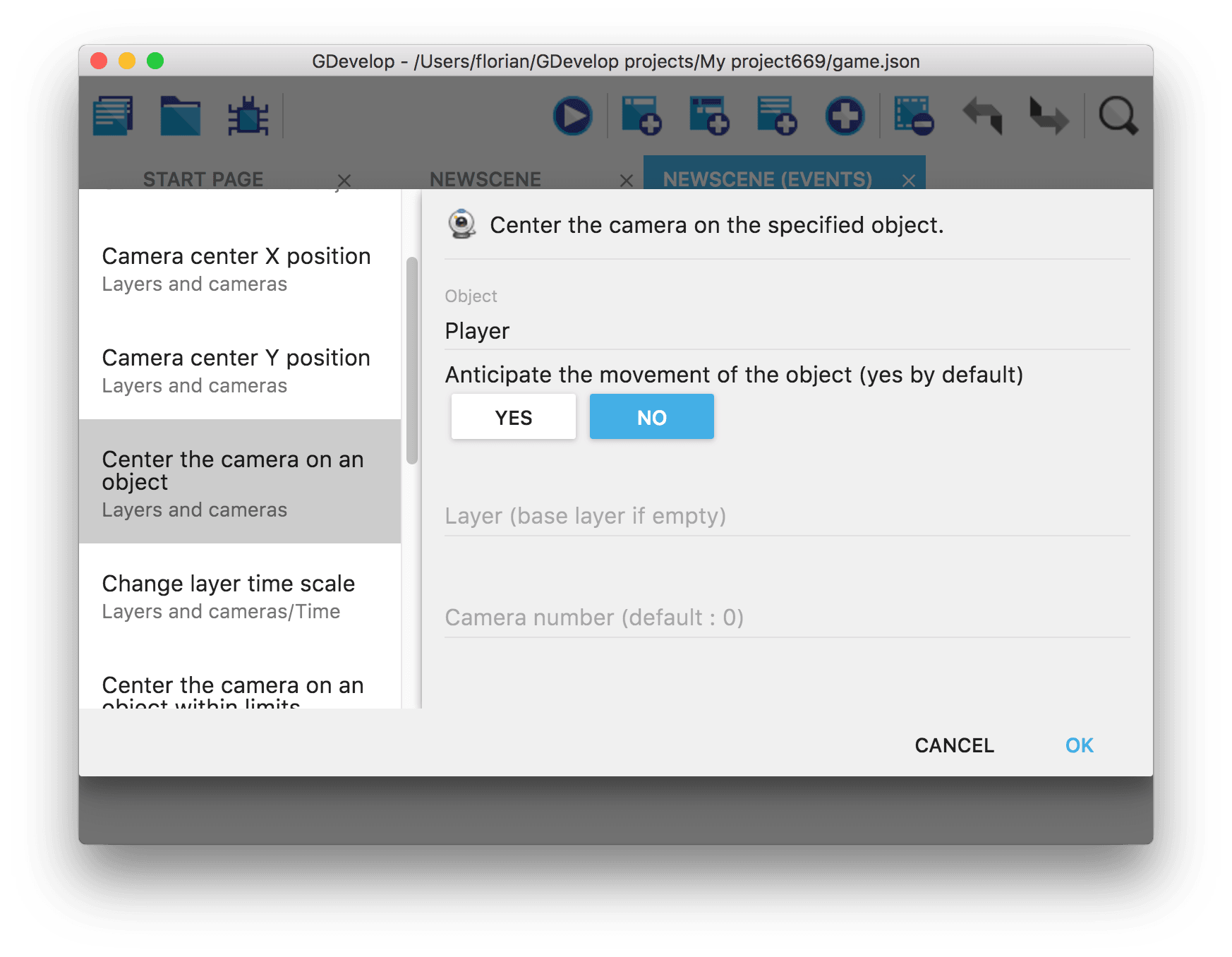Confirm the dialog with OK

[1080, 745]
